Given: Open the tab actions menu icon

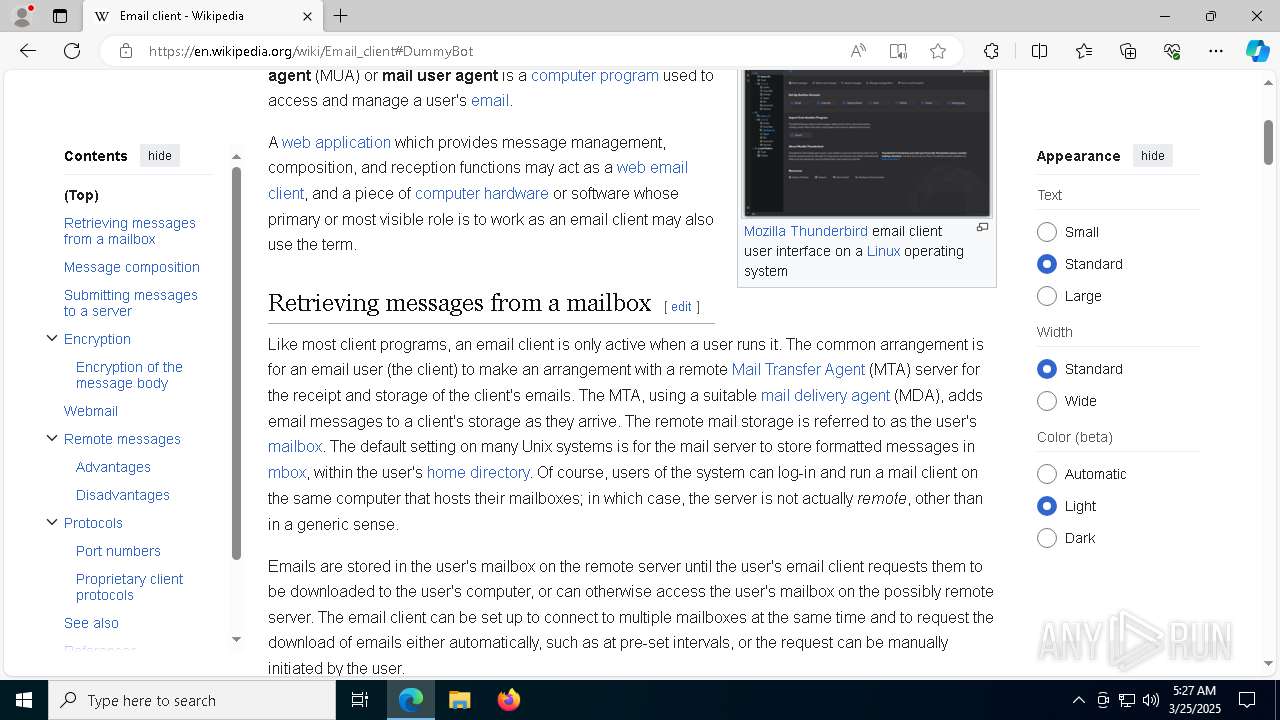Looking at the screenshot, I should [60, 16].
